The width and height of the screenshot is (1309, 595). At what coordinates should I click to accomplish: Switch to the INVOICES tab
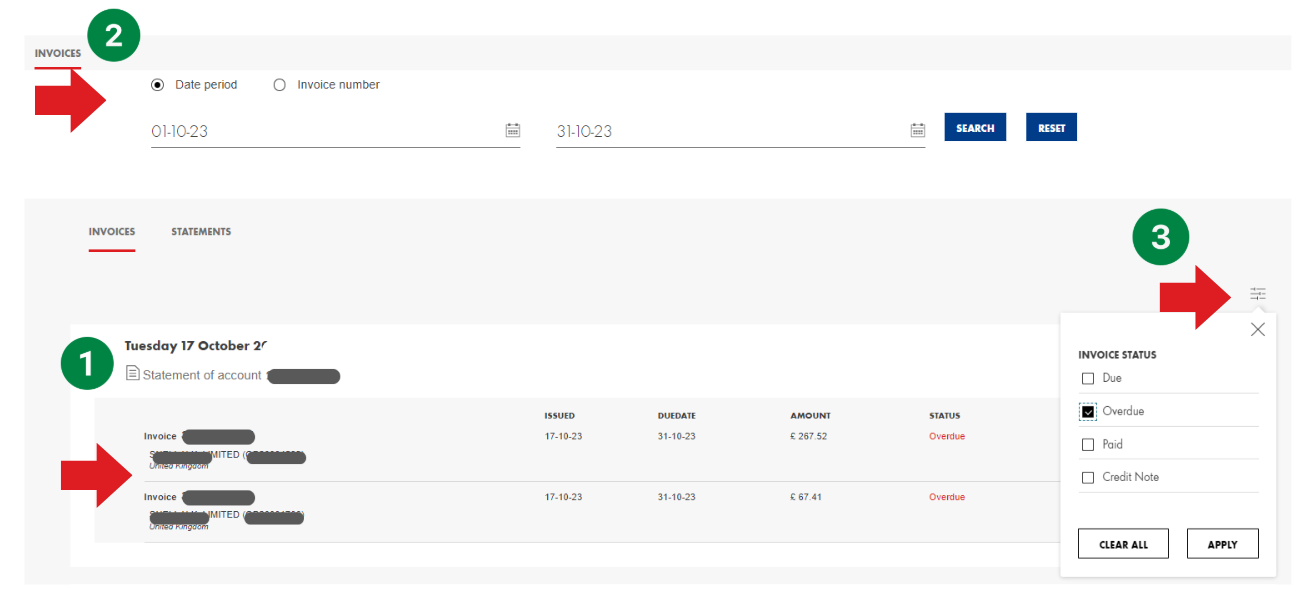tap(111, 232)
